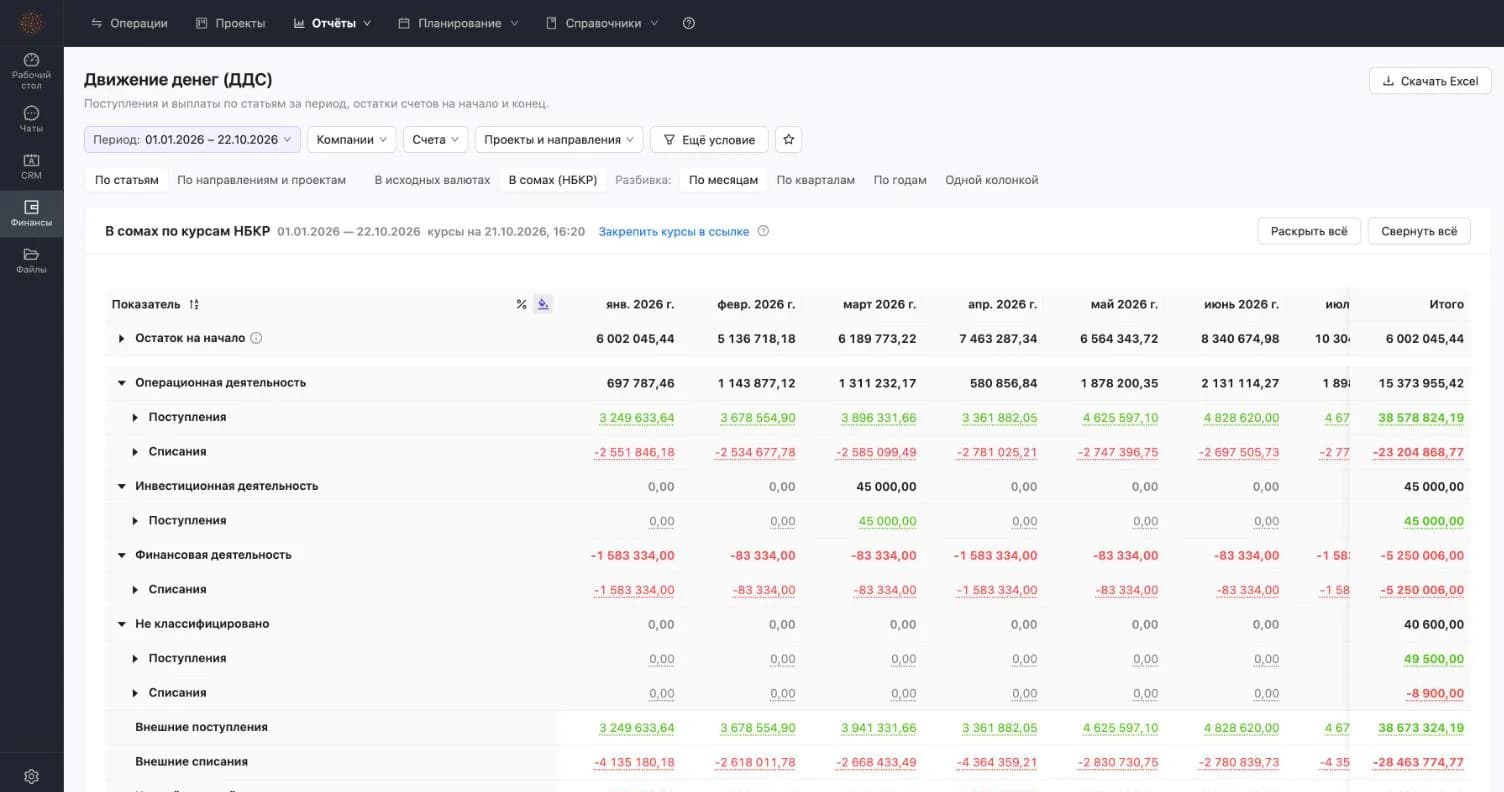Viewport: 1504px width, 792px height.
Task: Open the Планирование menu
Action: (x=458, y=23)
